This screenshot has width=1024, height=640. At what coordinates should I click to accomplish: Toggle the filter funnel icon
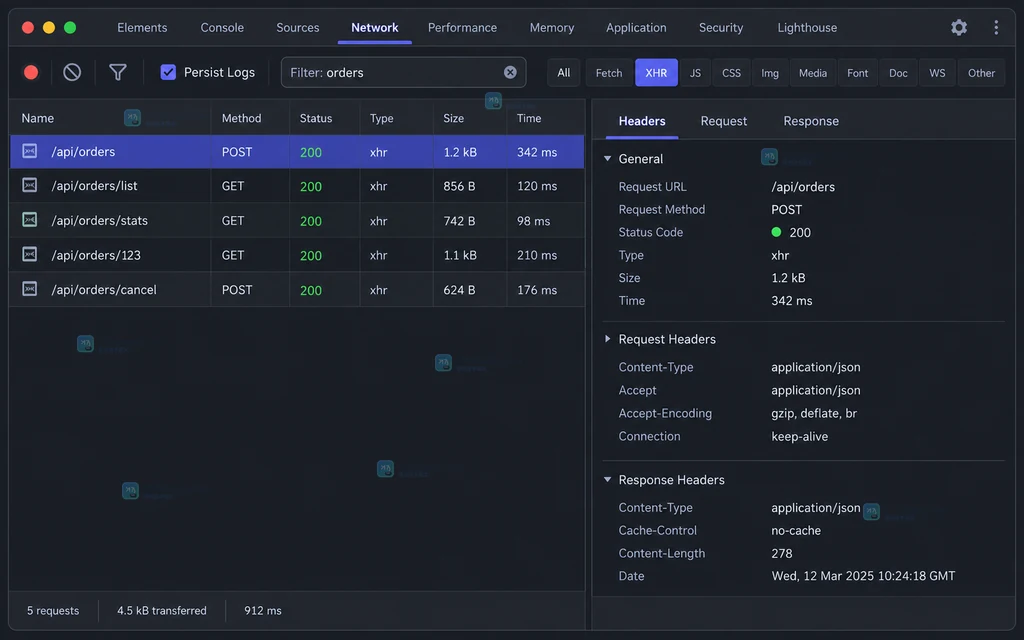pyautogui.click(x=118, y=72)
